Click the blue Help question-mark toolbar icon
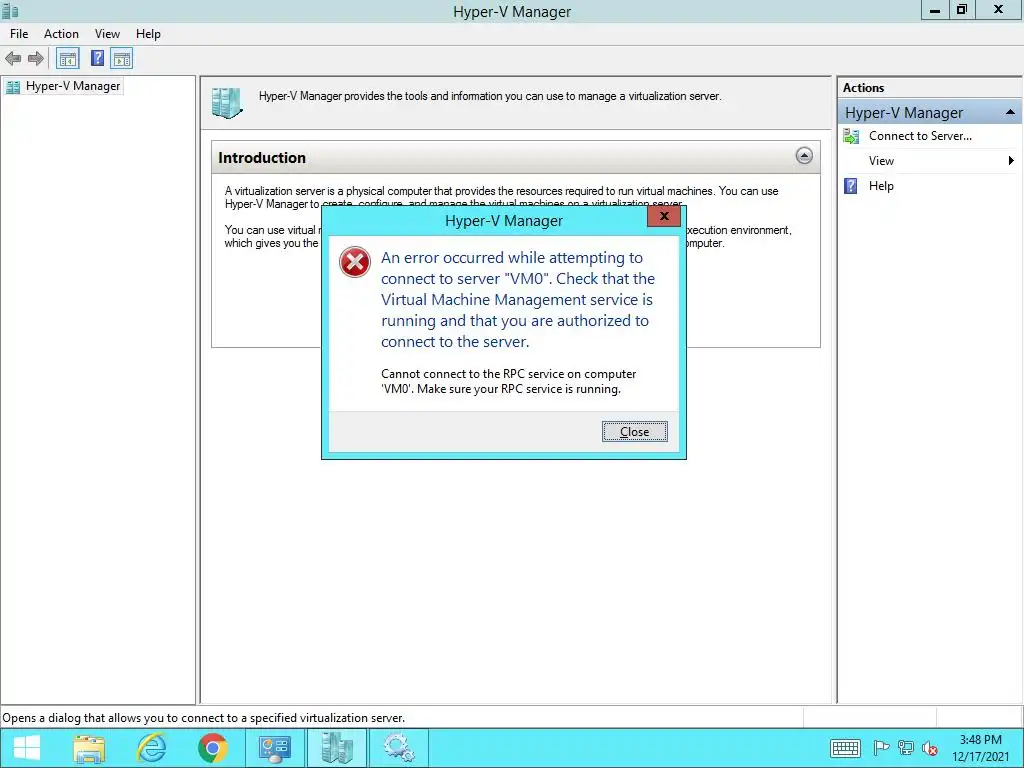 [x=97, y=59]
